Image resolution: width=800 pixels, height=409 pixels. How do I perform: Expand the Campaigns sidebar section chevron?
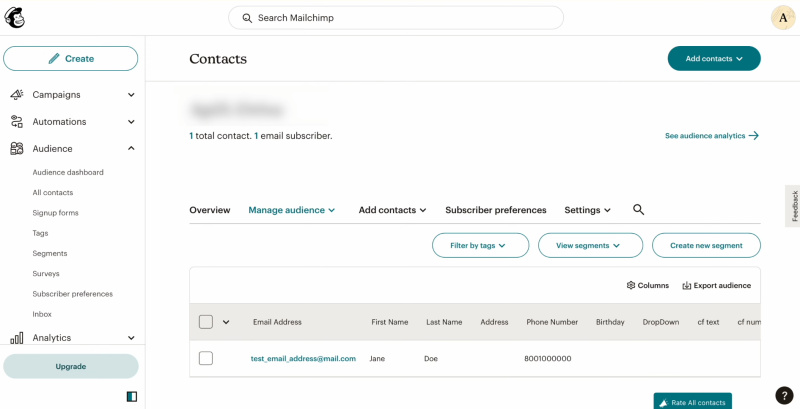(x=131, y=95)
